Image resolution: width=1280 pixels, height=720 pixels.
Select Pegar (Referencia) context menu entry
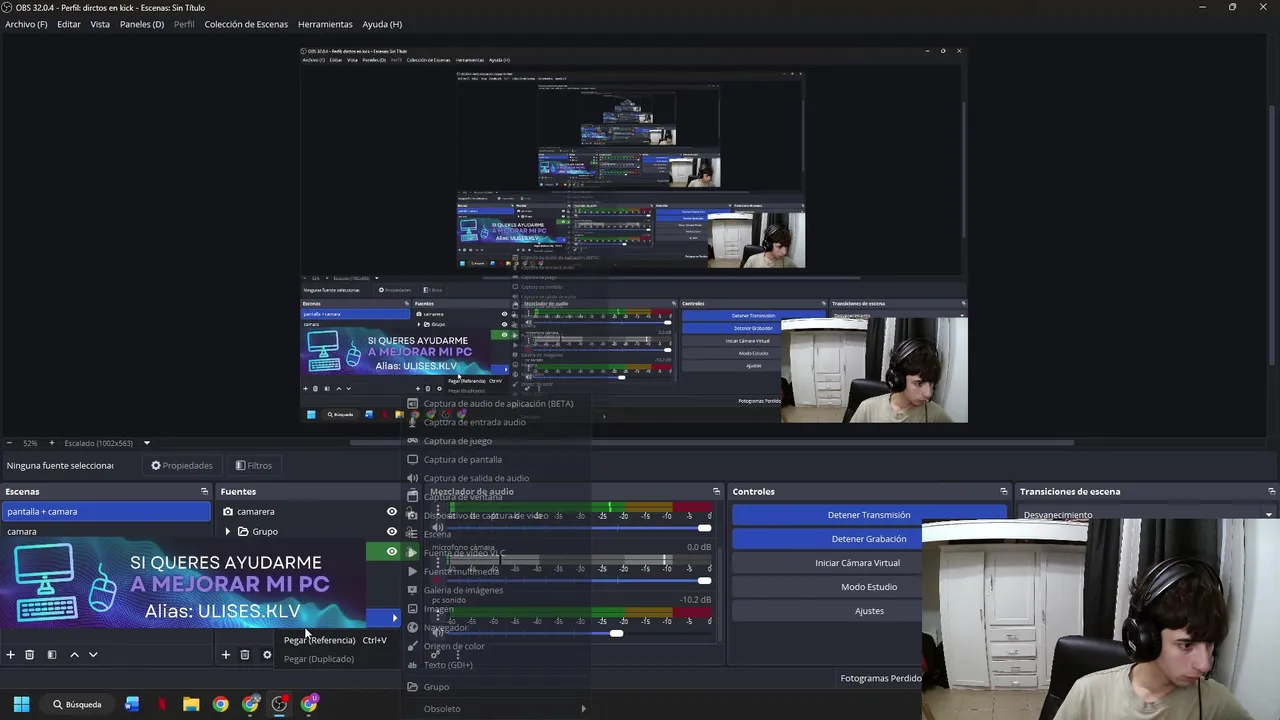point(335,640)
